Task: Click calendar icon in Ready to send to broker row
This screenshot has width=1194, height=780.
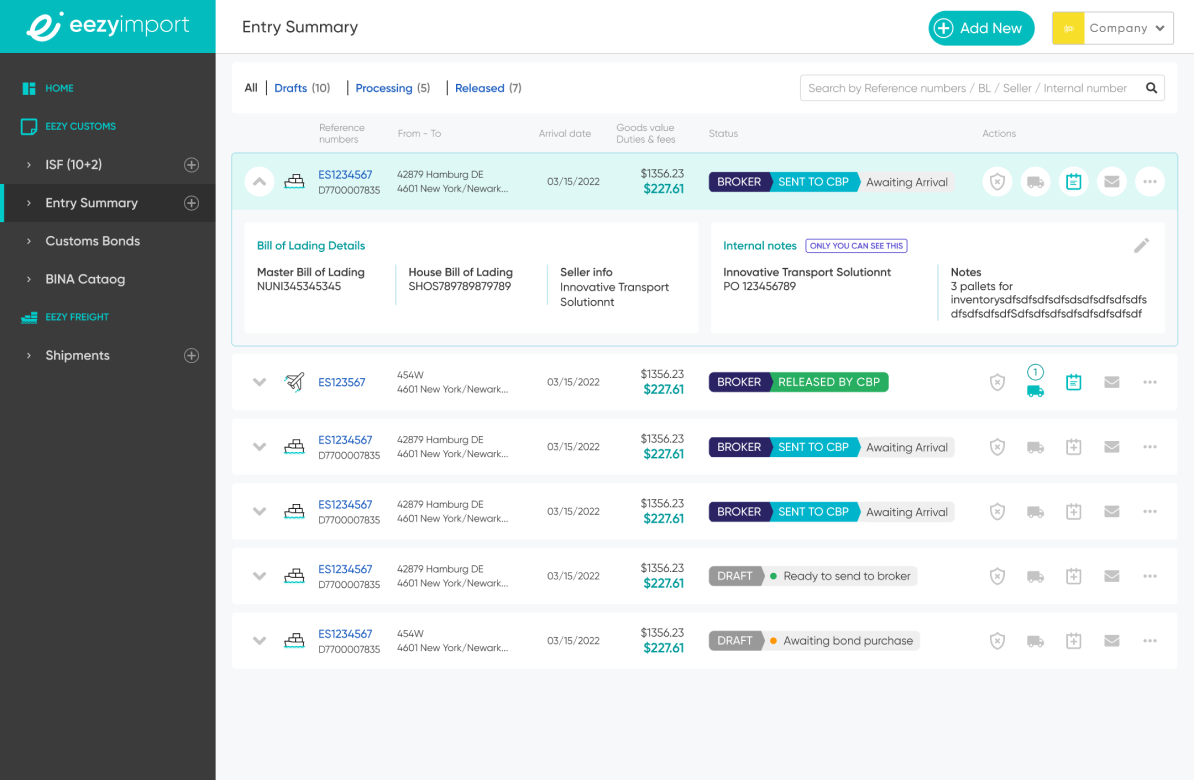Action: 1073,577
